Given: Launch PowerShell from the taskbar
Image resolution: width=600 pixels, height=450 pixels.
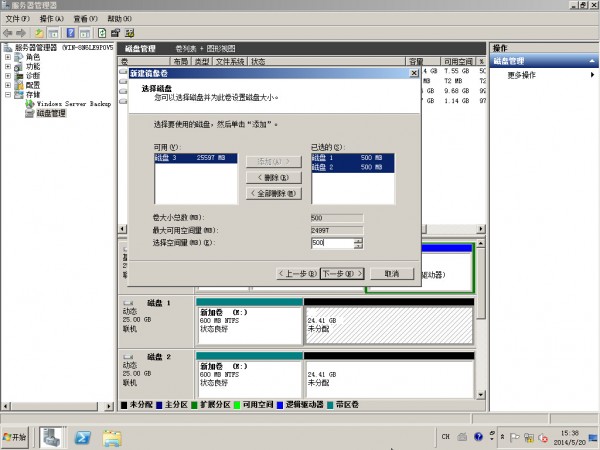Looking at the screenshot, I should (85, 437).
